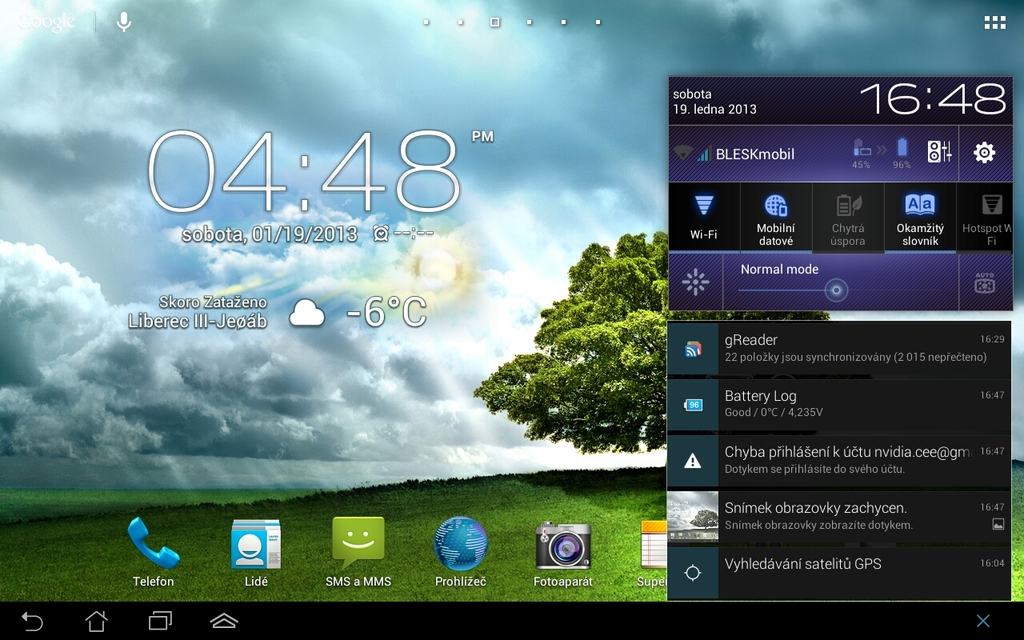Screen dimensions: 1024x640
Task: Open the Battery Log notification
Action: [840, 403]
